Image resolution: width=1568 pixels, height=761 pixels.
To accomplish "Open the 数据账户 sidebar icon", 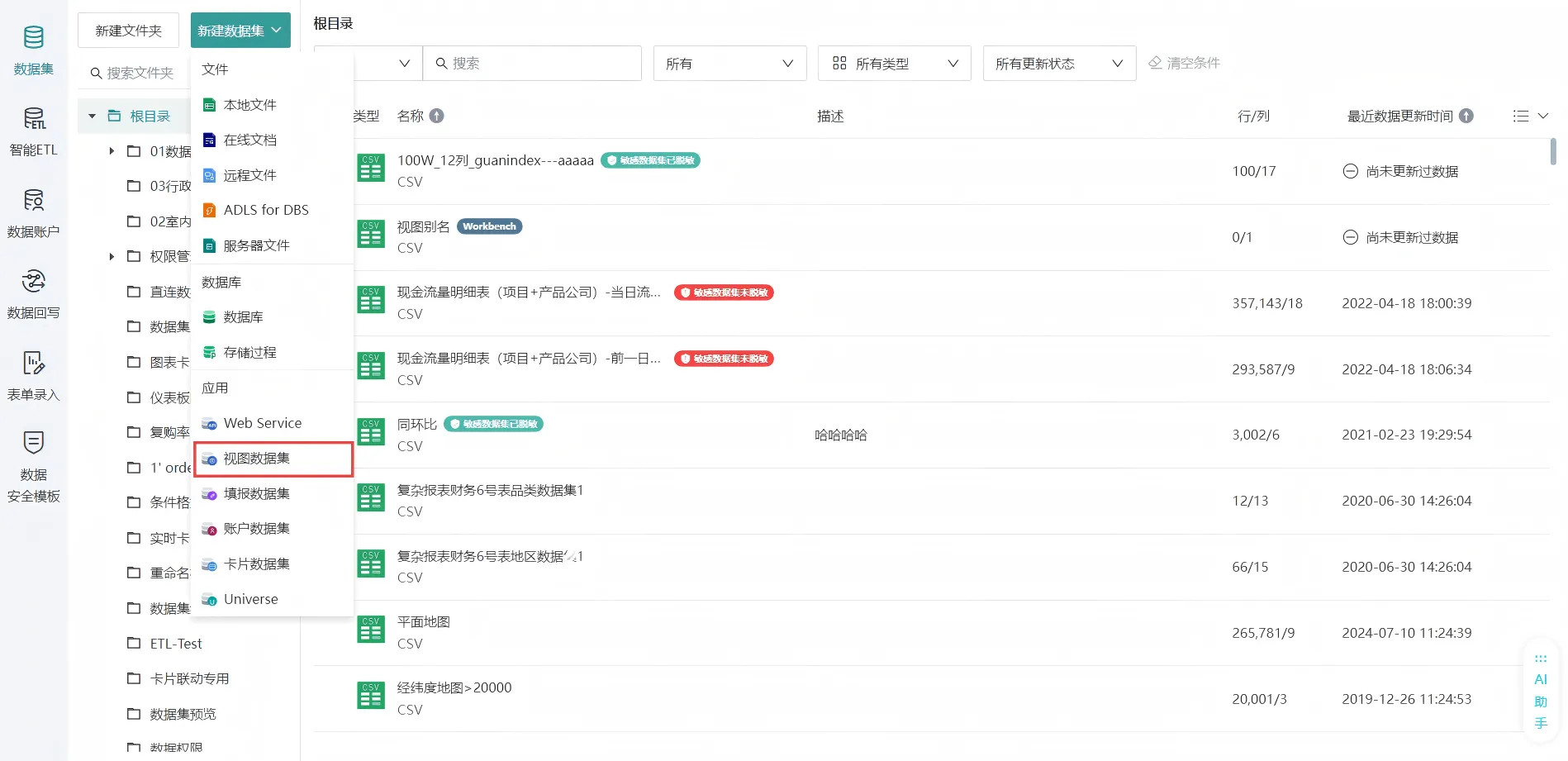I will (34, 212).
